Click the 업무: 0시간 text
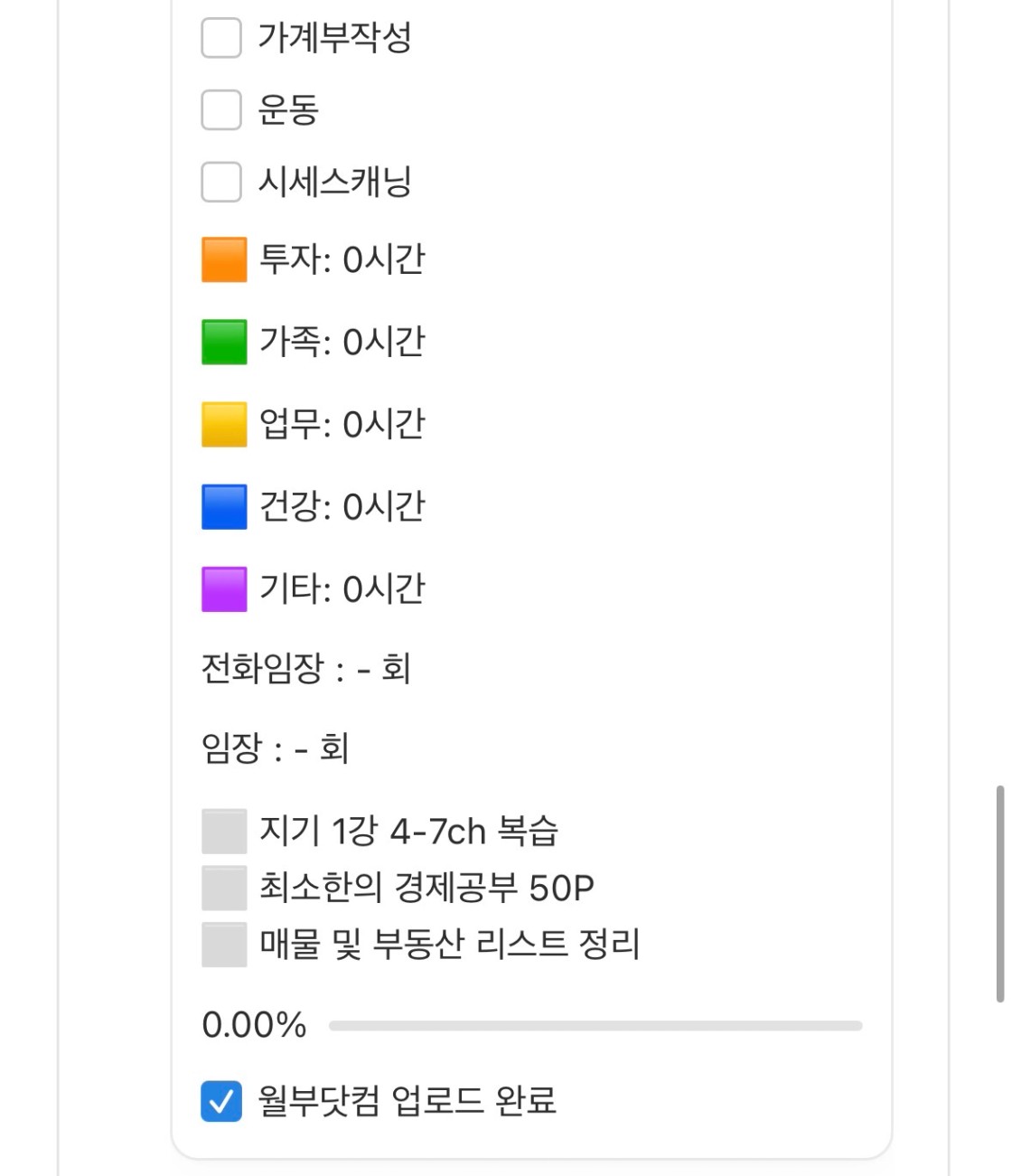1012x1176 pixels. pyautogui.click(x=342, y=425)
